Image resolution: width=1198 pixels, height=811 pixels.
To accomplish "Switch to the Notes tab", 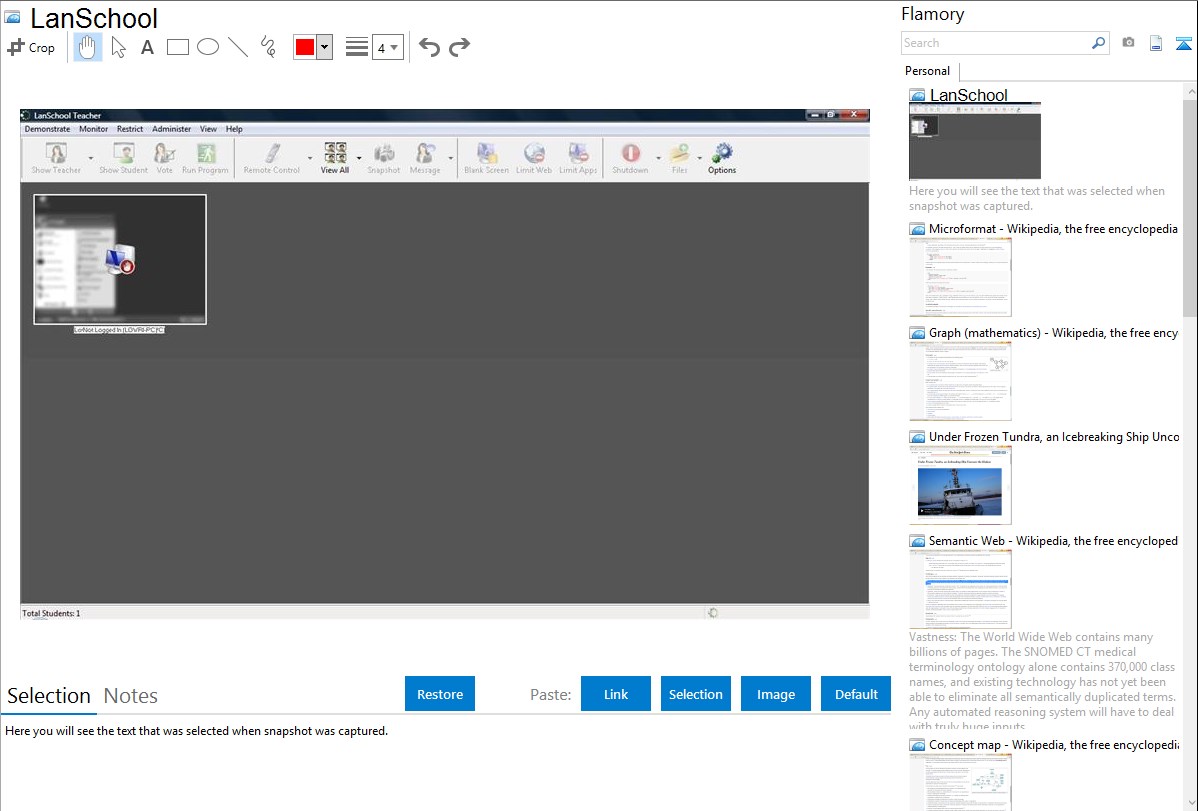I will 131,696.
